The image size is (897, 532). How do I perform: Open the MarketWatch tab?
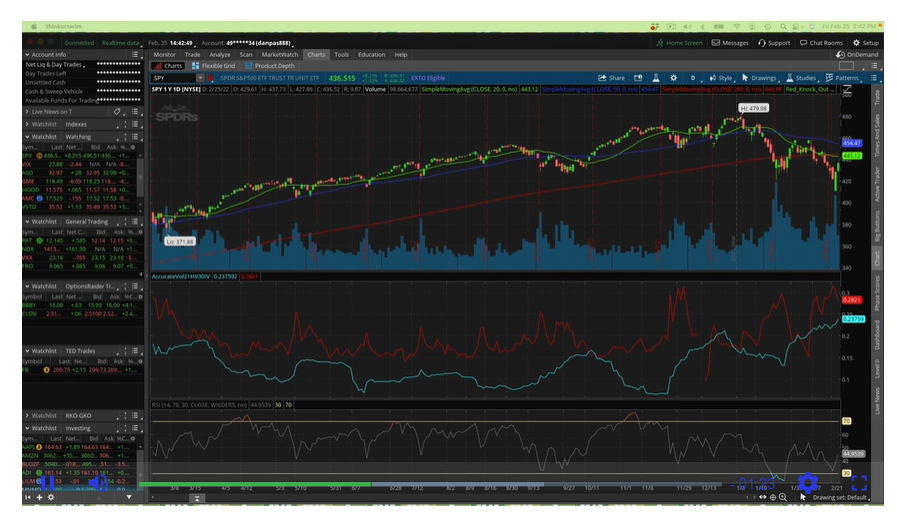(x=280, y=55)
